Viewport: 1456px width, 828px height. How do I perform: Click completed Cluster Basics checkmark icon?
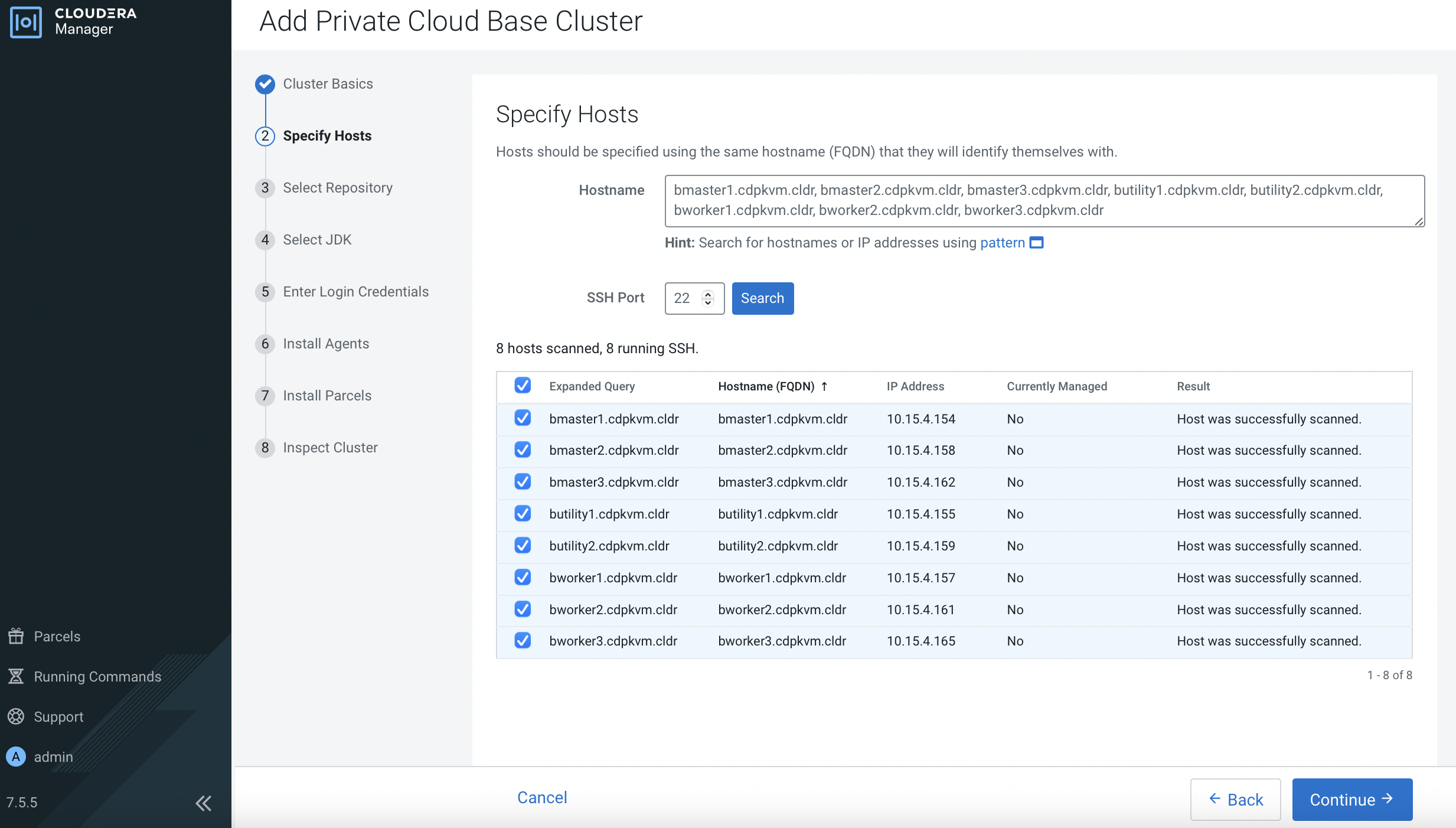point(265,84)
